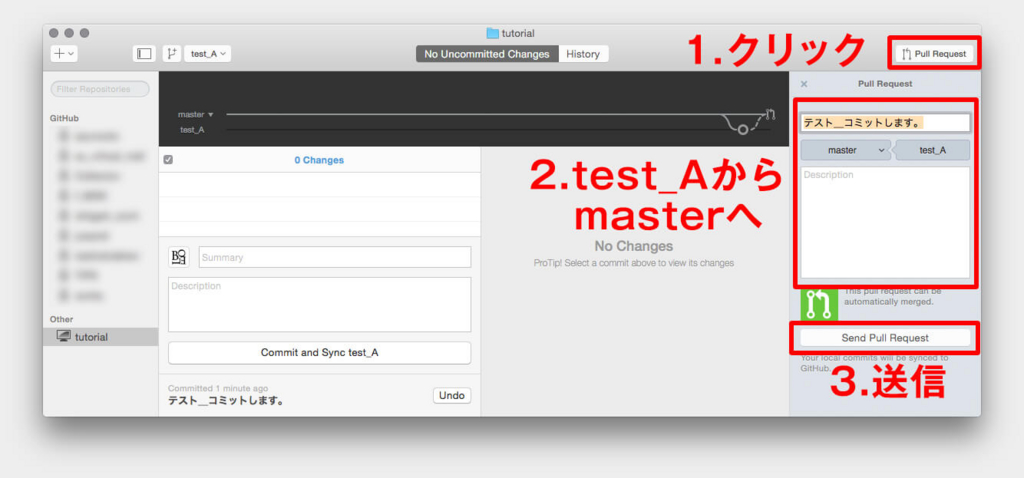Click the 0 Changes header

(x=319, y=160)
